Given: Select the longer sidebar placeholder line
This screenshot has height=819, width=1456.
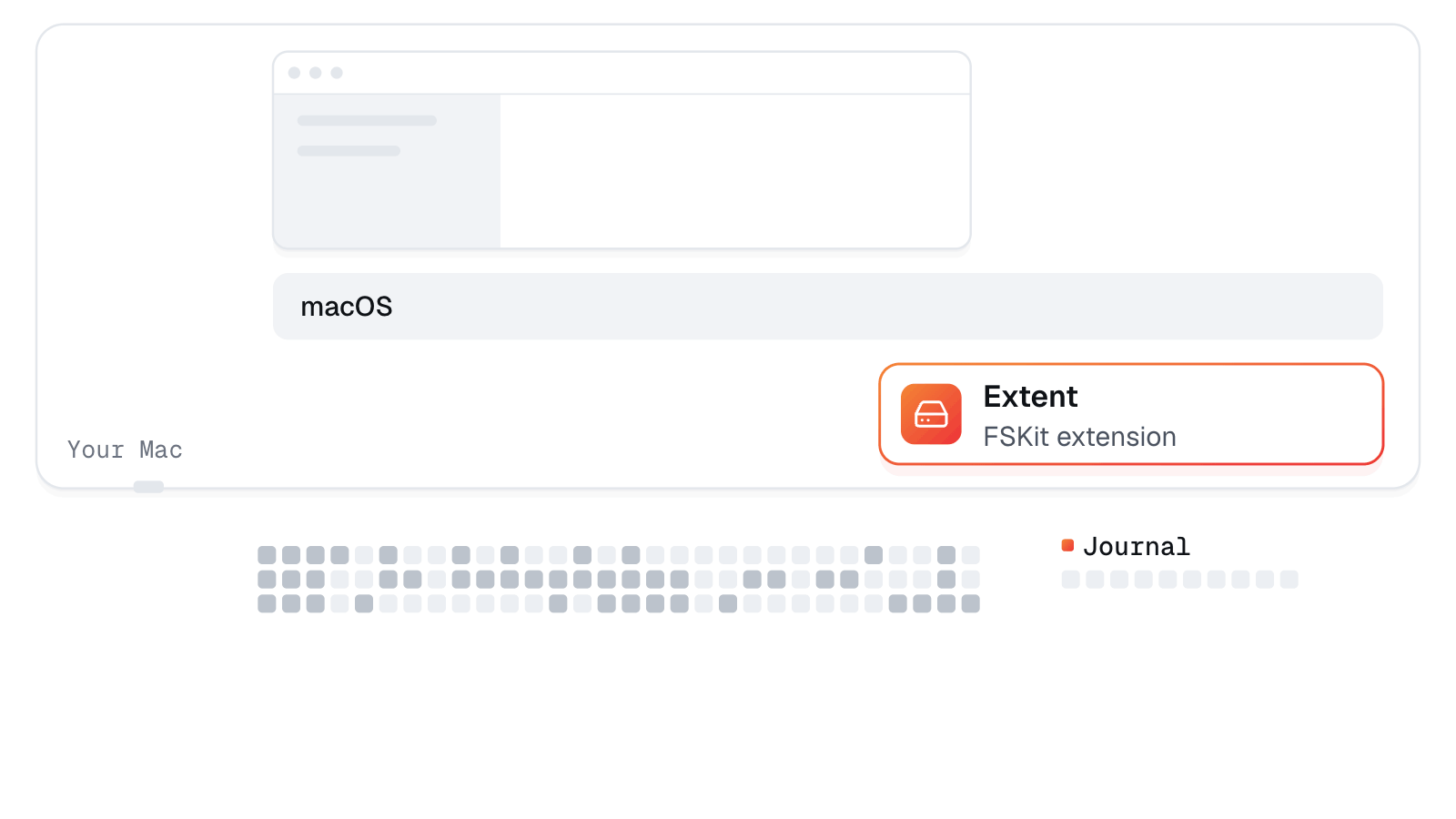Looking at the screenshot, I should pos(367,120).
